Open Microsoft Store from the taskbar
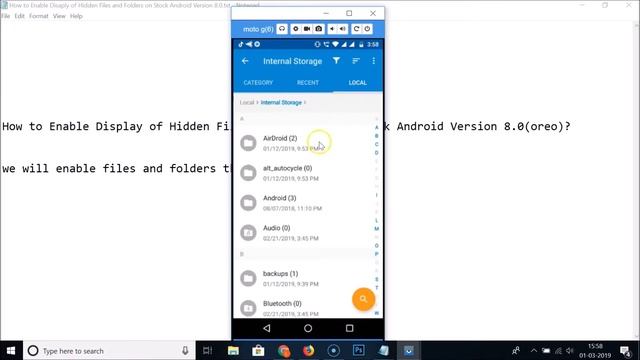Viewport: 640px width, 360px height. pos(258,351)
